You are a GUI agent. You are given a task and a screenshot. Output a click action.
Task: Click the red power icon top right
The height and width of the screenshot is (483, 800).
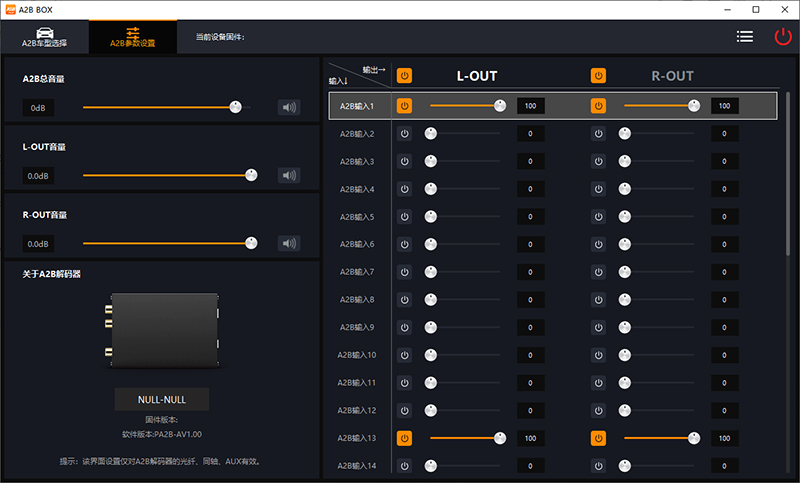[x=782, y=36]
